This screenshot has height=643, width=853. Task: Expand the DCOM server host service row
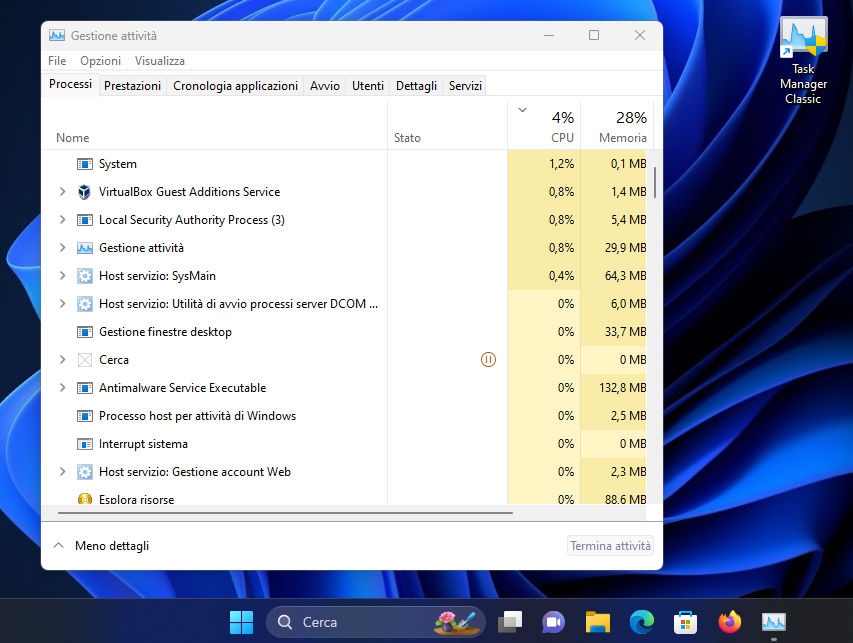point(62,304)
